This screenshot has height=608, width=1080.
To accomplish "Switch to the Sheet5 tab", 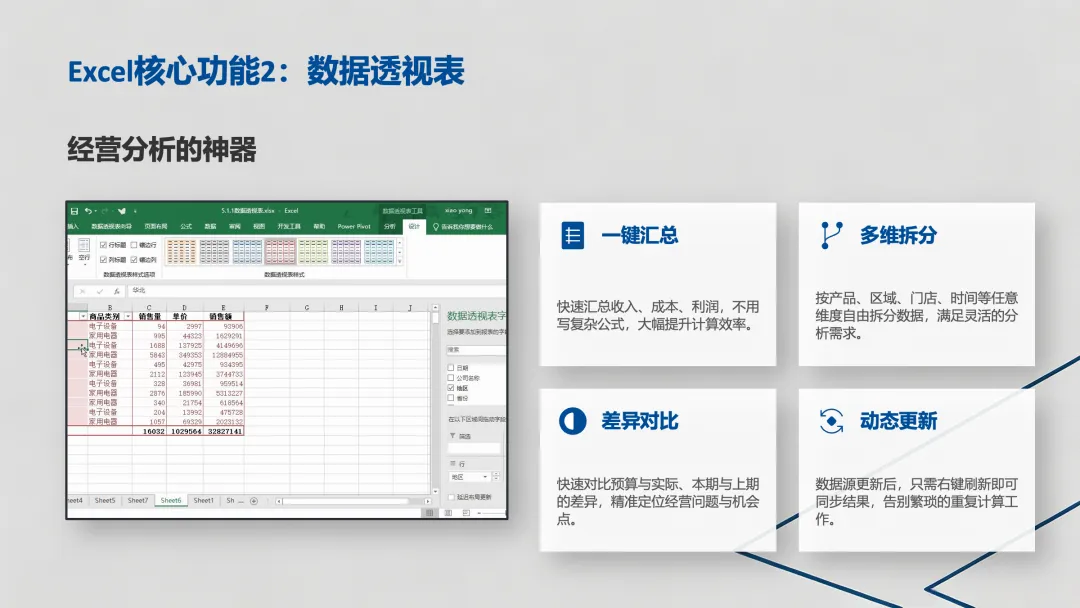I will tap(105, 501).
